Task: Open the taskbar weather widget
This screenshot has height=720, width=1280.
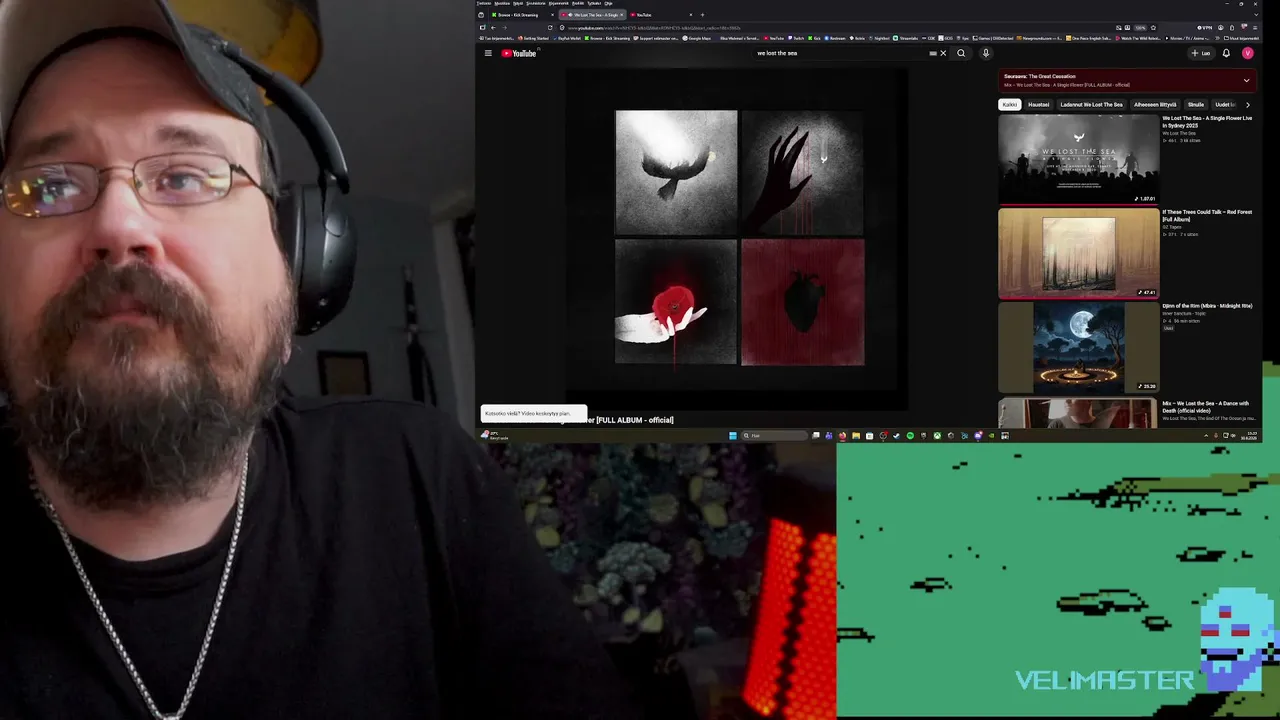Action: [x=496, y=436]
